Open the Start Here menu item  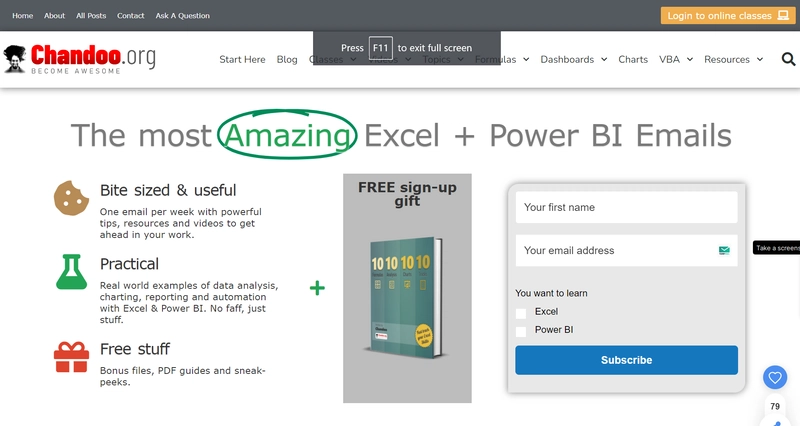click(242, 59)
